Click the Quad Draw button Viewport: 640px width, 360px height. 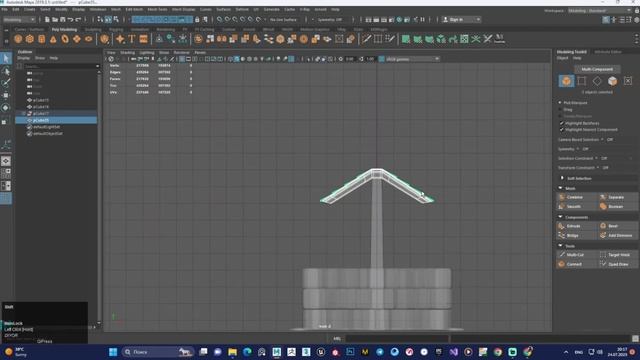pyautogui.click(x=617, y=264)
